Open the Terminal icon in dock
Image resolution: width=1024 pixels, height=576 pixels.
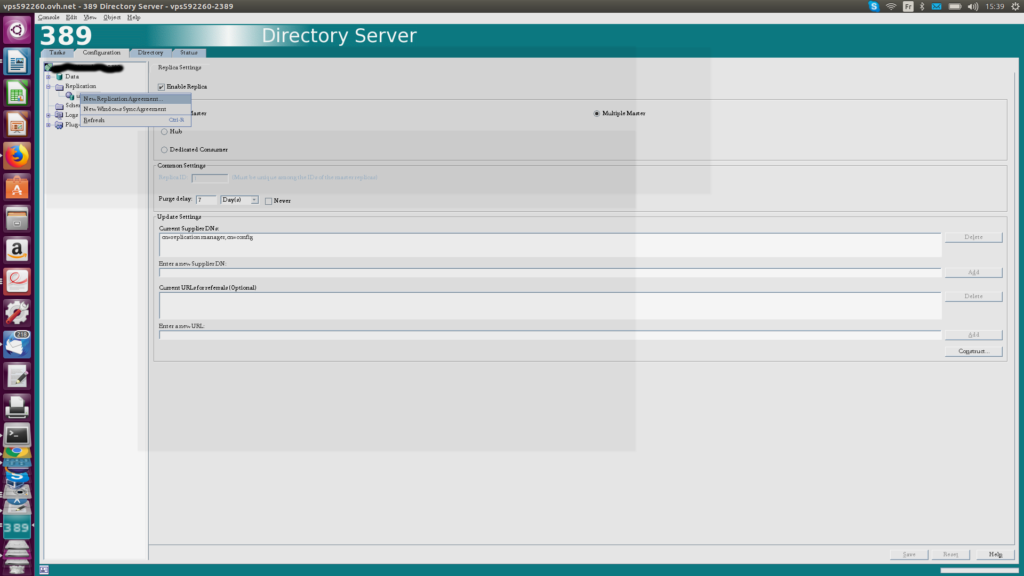point(17,435)
